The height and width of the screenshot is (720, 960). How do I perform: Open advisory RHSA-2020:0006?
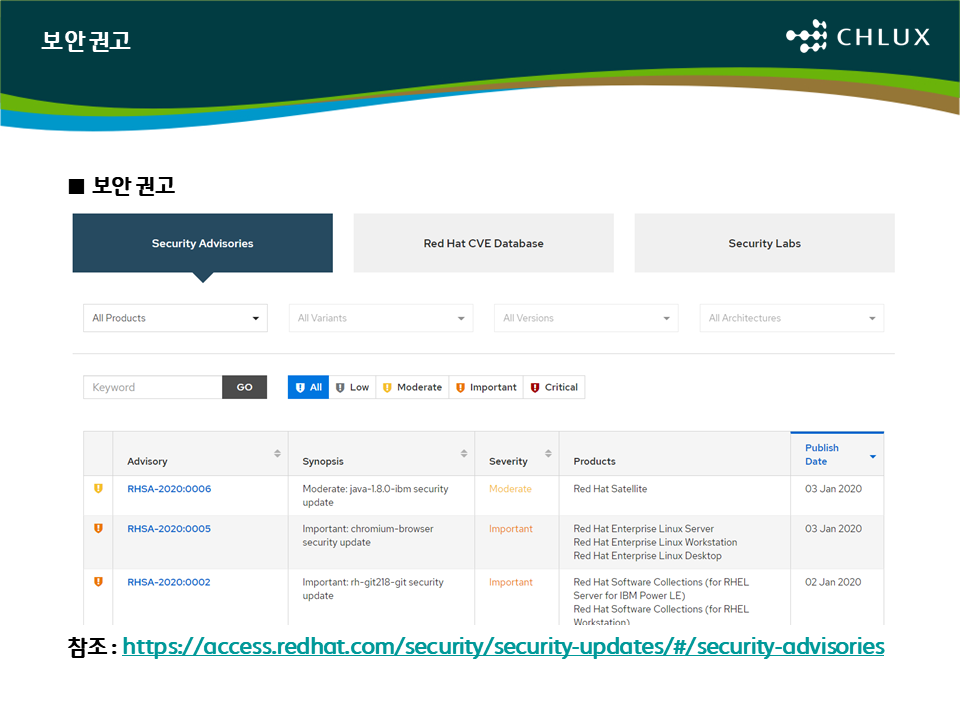coord(169,489)
